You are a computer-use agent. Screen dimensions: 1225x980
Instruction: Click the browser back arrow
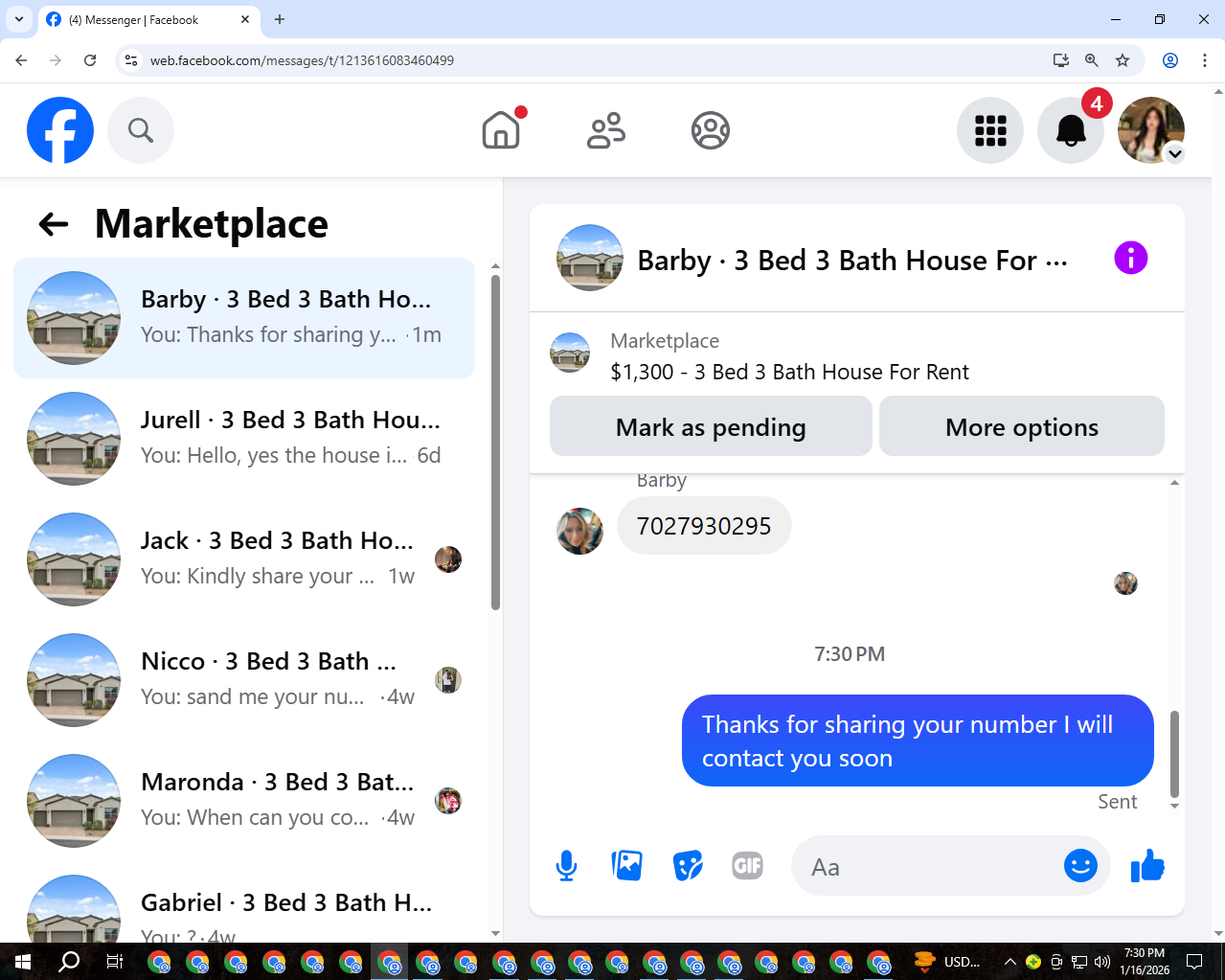21,60
